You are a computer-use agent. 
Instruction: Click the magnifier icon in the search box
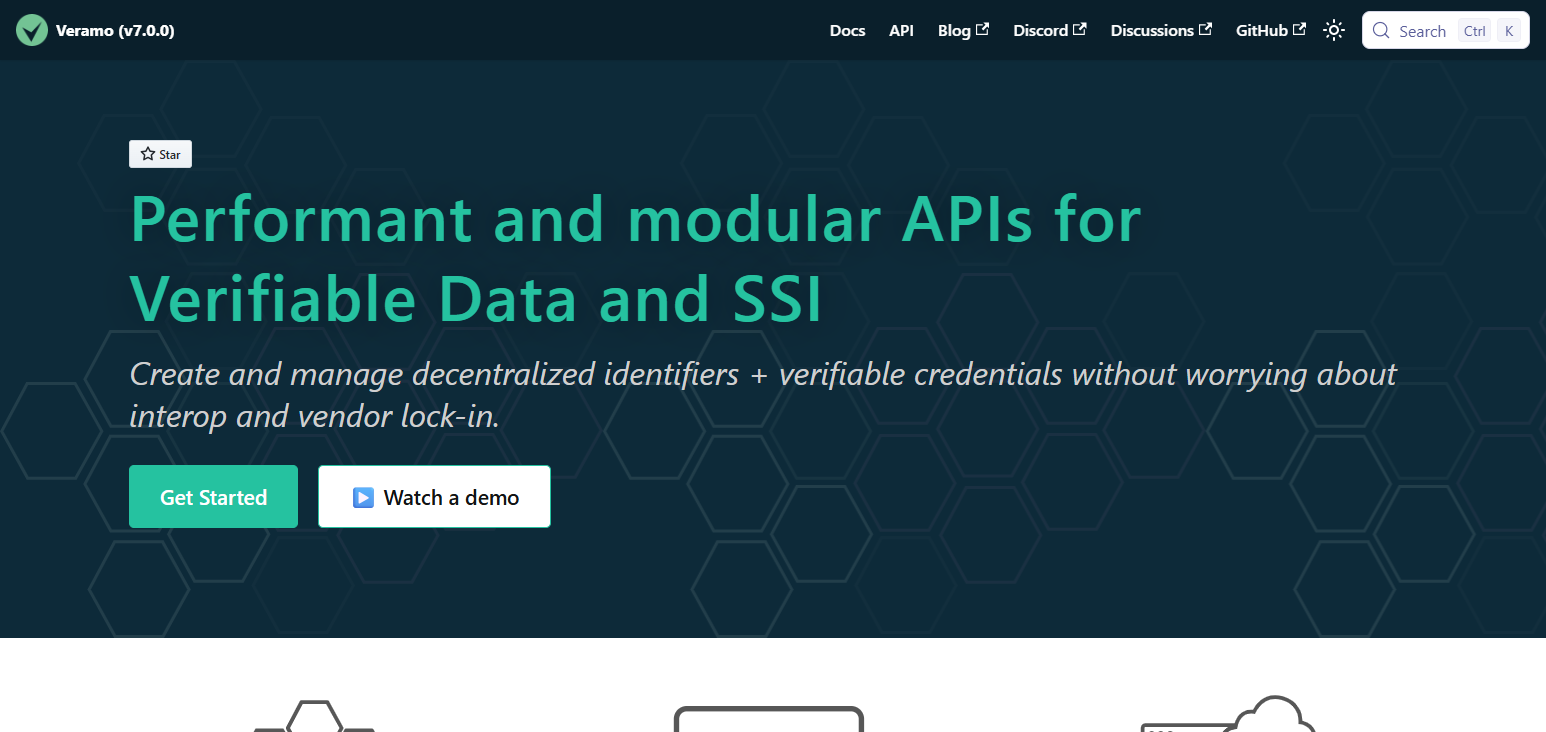pos(1381,30)
